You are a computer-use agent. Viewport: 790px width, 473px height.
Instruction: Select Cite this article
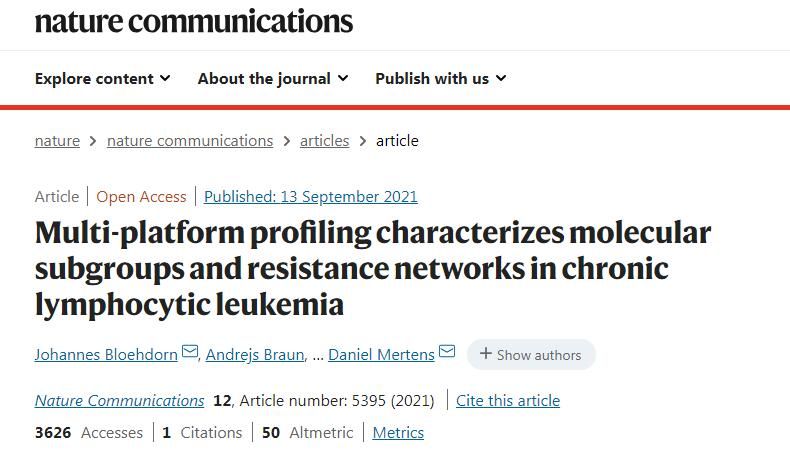pyautogui.click(x=508, y=400)
